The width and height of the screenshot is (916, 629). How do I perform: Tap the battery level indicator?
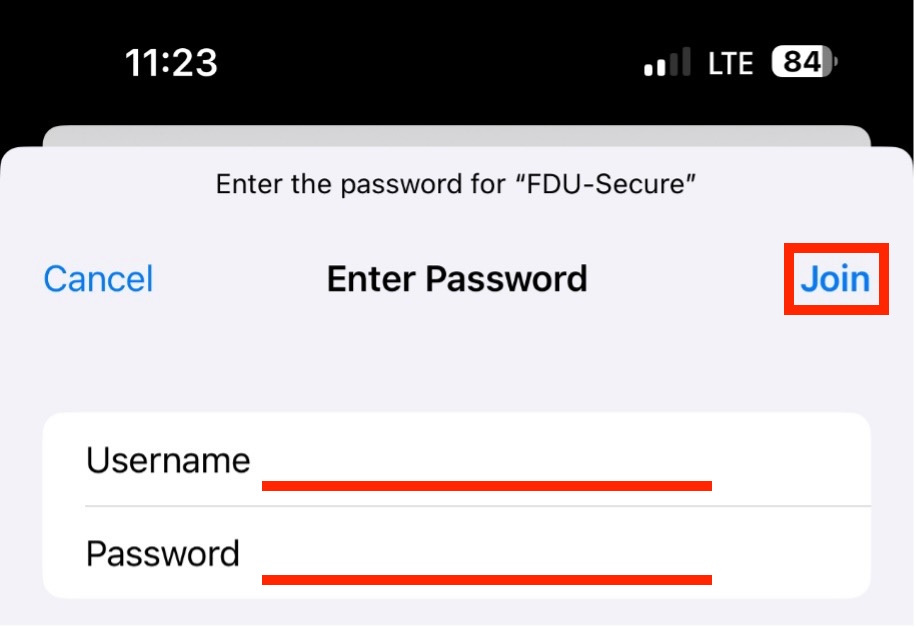click(804, 63)
